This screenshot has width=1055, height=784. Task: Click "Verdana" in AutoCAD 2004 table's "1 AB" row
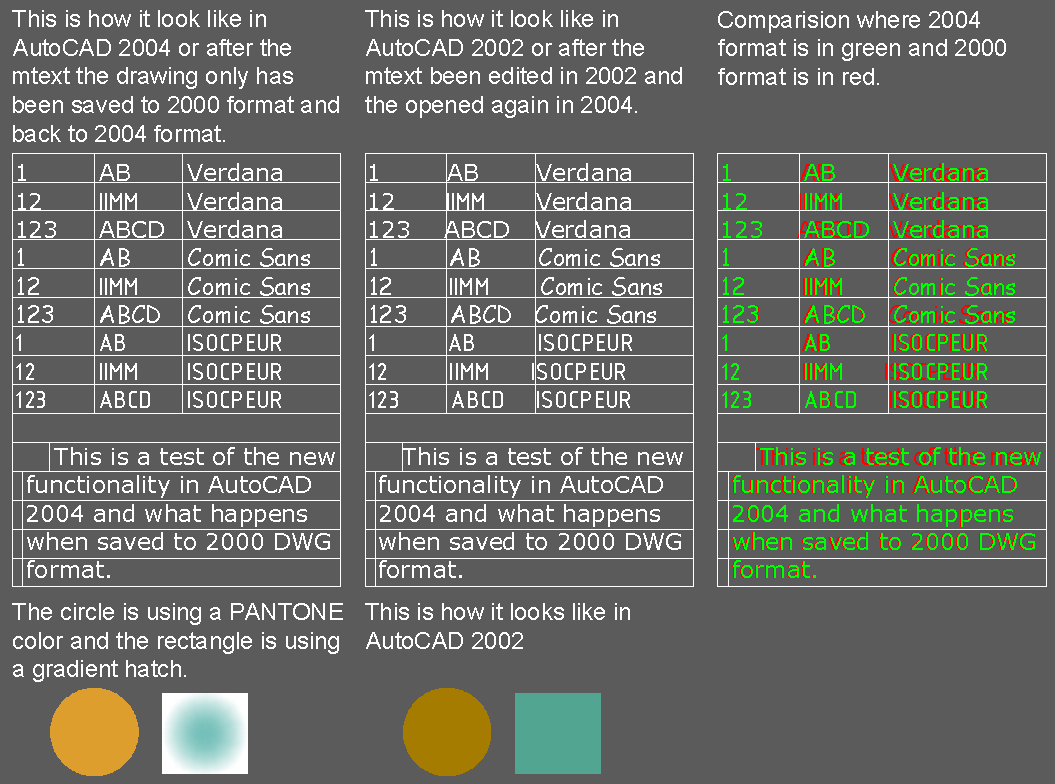(235, 173)
